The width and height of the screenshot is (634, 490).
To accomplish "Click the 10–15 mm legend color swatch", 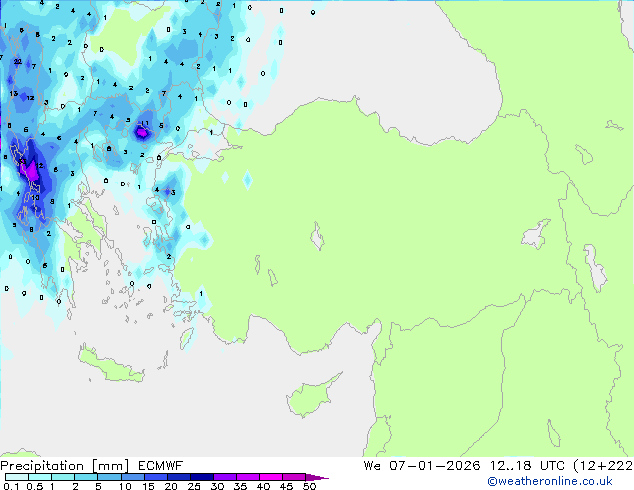I will [132, 477].
